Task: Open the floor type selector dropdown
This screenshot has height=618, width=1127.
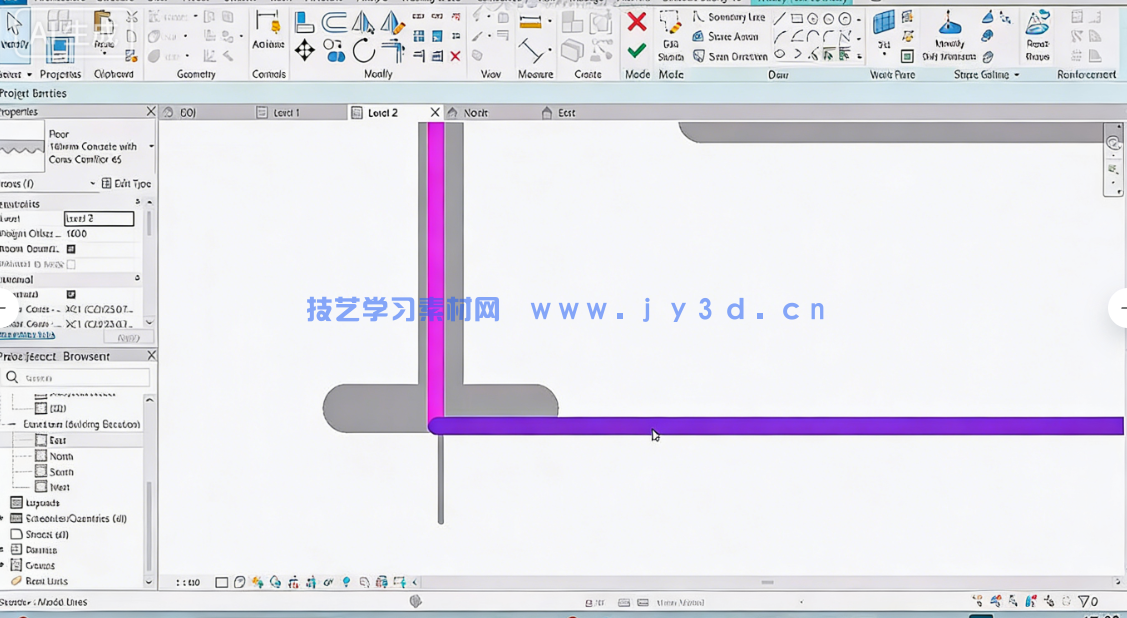Action: (x=151, y=146)
